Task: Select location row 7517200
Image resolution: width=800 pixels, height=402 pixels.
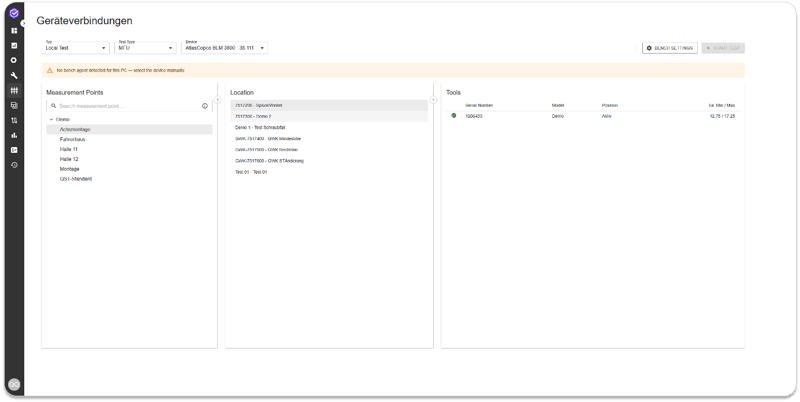Action: [x=329, y=105]
